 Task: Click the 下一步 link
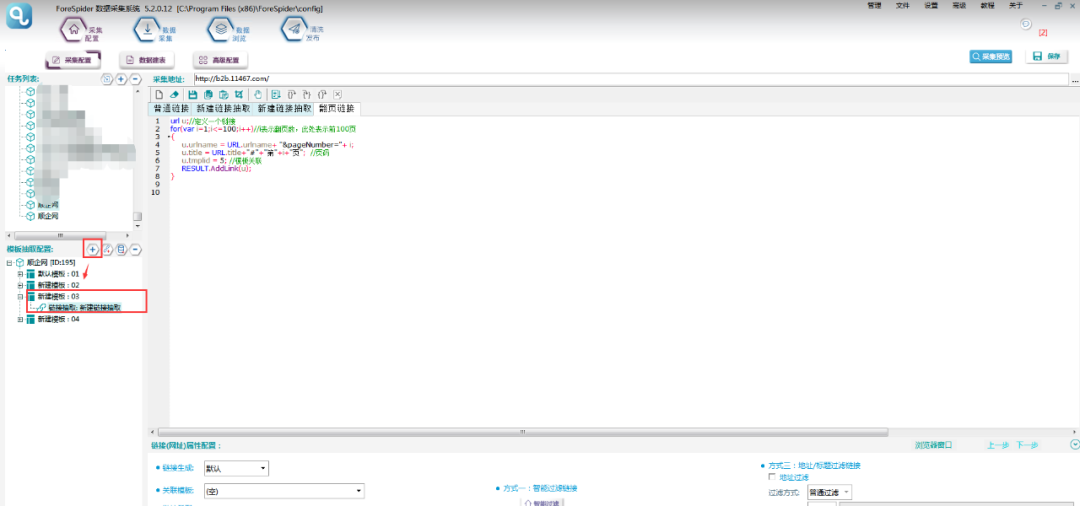(1026, 445)
